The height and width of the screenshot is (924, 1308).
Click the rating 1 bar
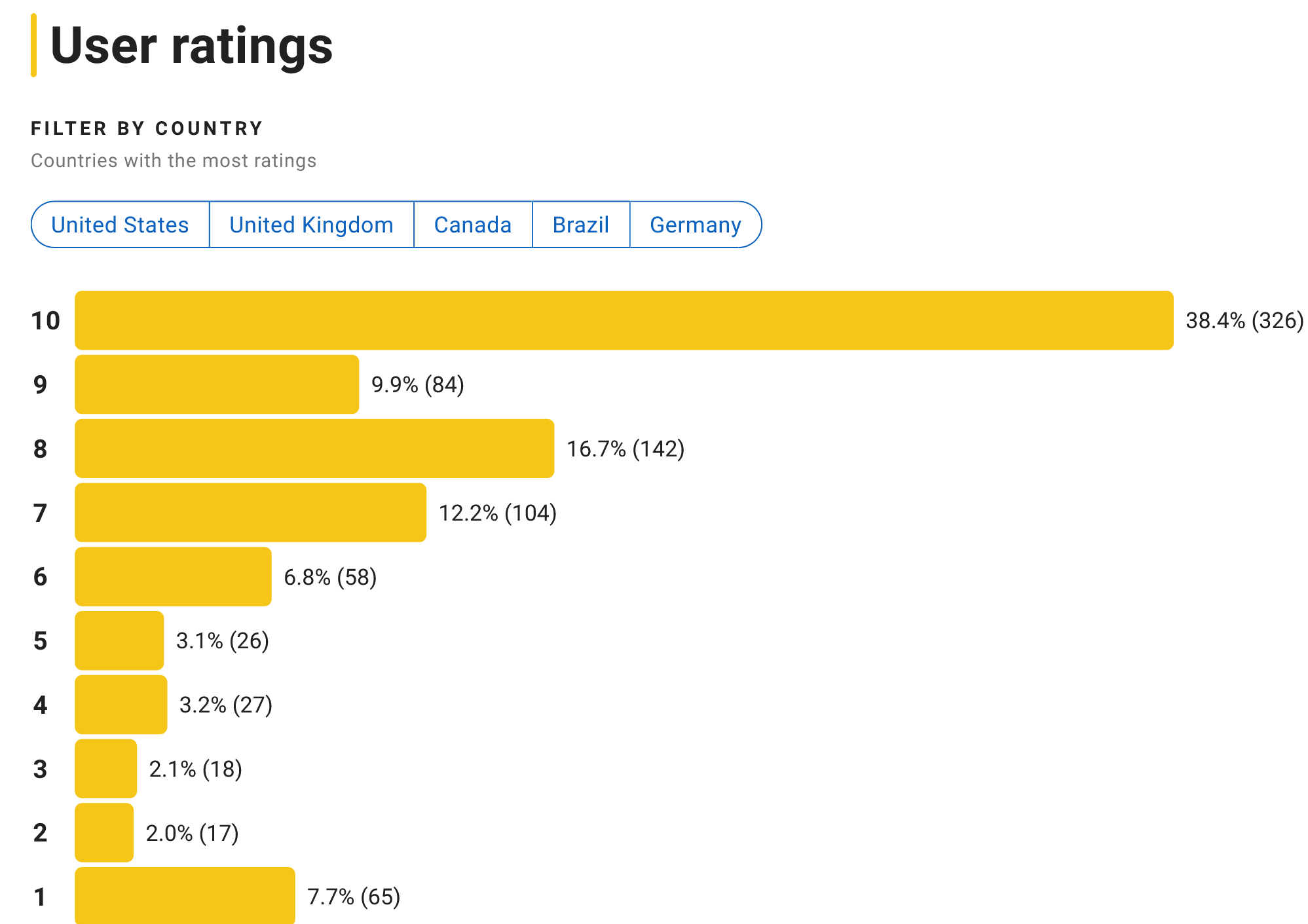coord(185,898)
